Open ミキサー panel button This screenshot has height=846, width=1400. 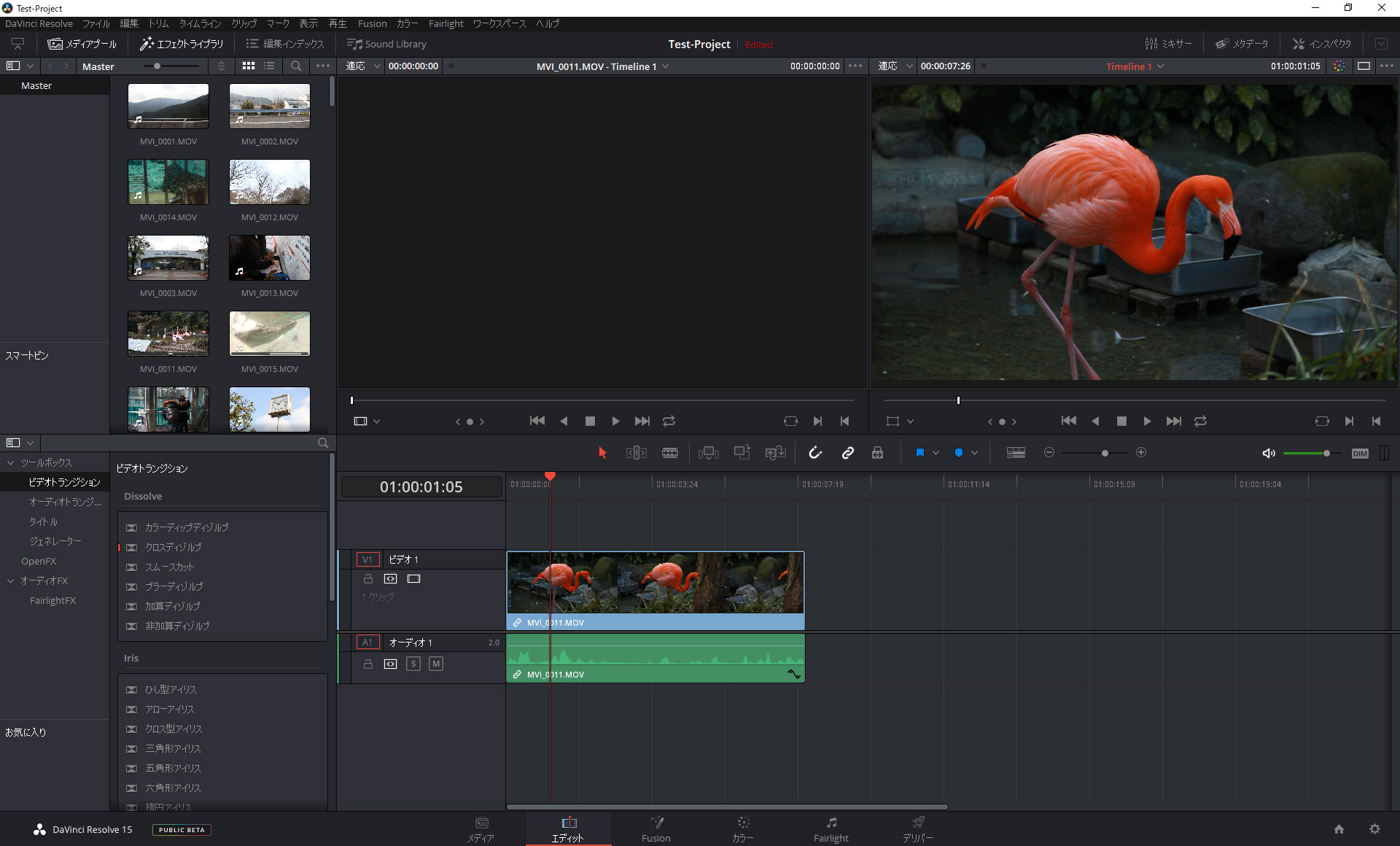pyautogui.click(x=1168, y=44)
